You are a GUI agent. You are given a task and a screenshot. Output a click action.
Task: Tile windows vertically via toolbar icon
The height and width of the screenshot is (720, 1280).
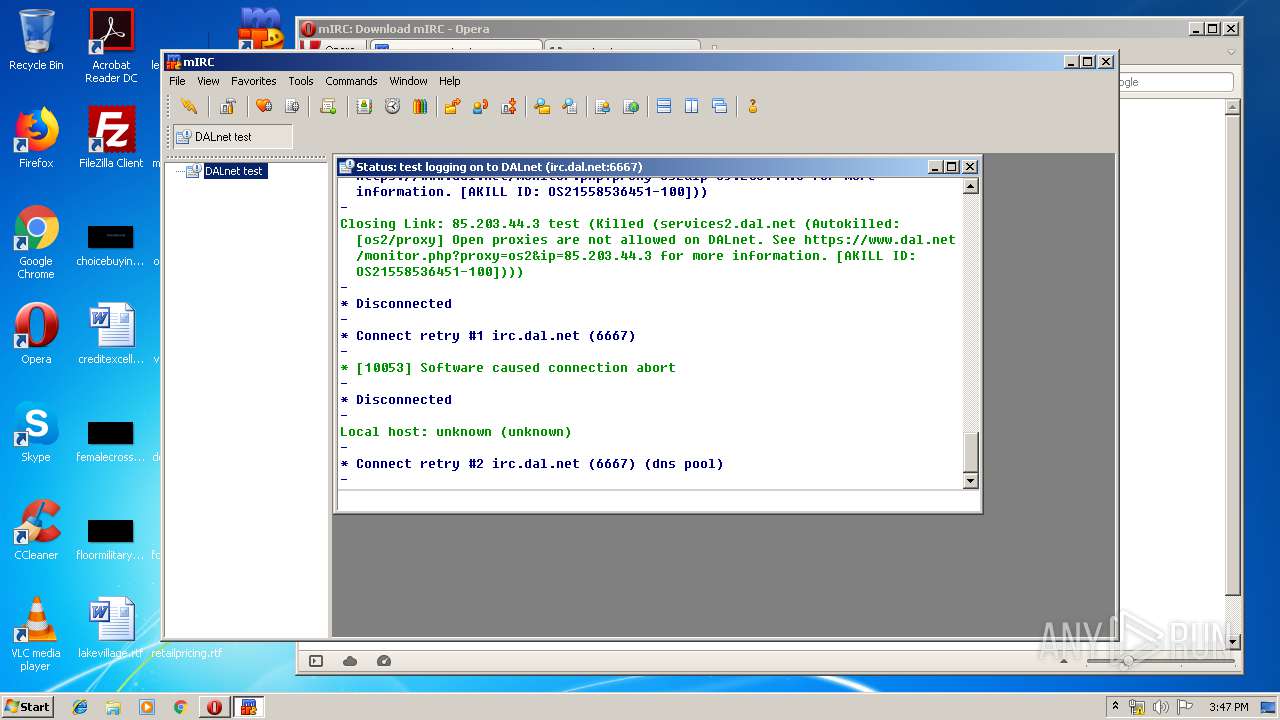(x=692, y=106)
